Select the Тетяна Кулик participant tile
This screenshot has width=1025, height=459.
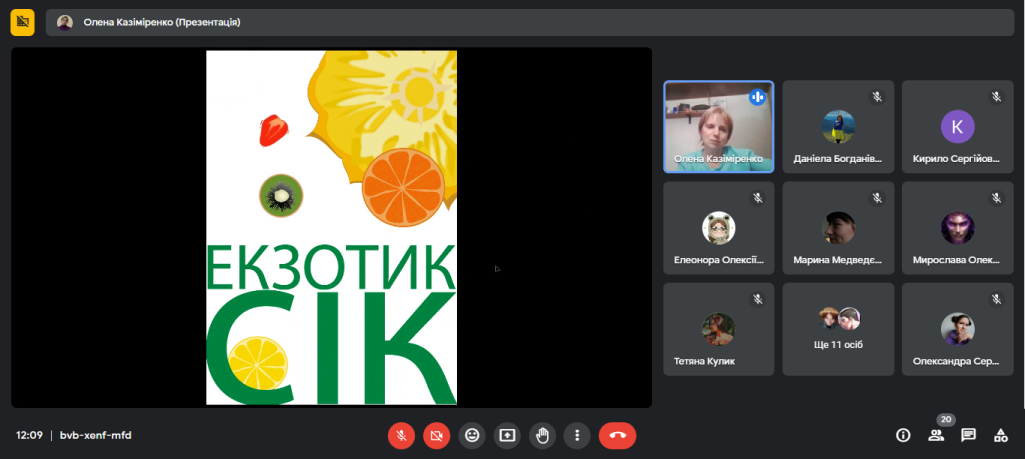pyautogui.click(x=718, y=329)
